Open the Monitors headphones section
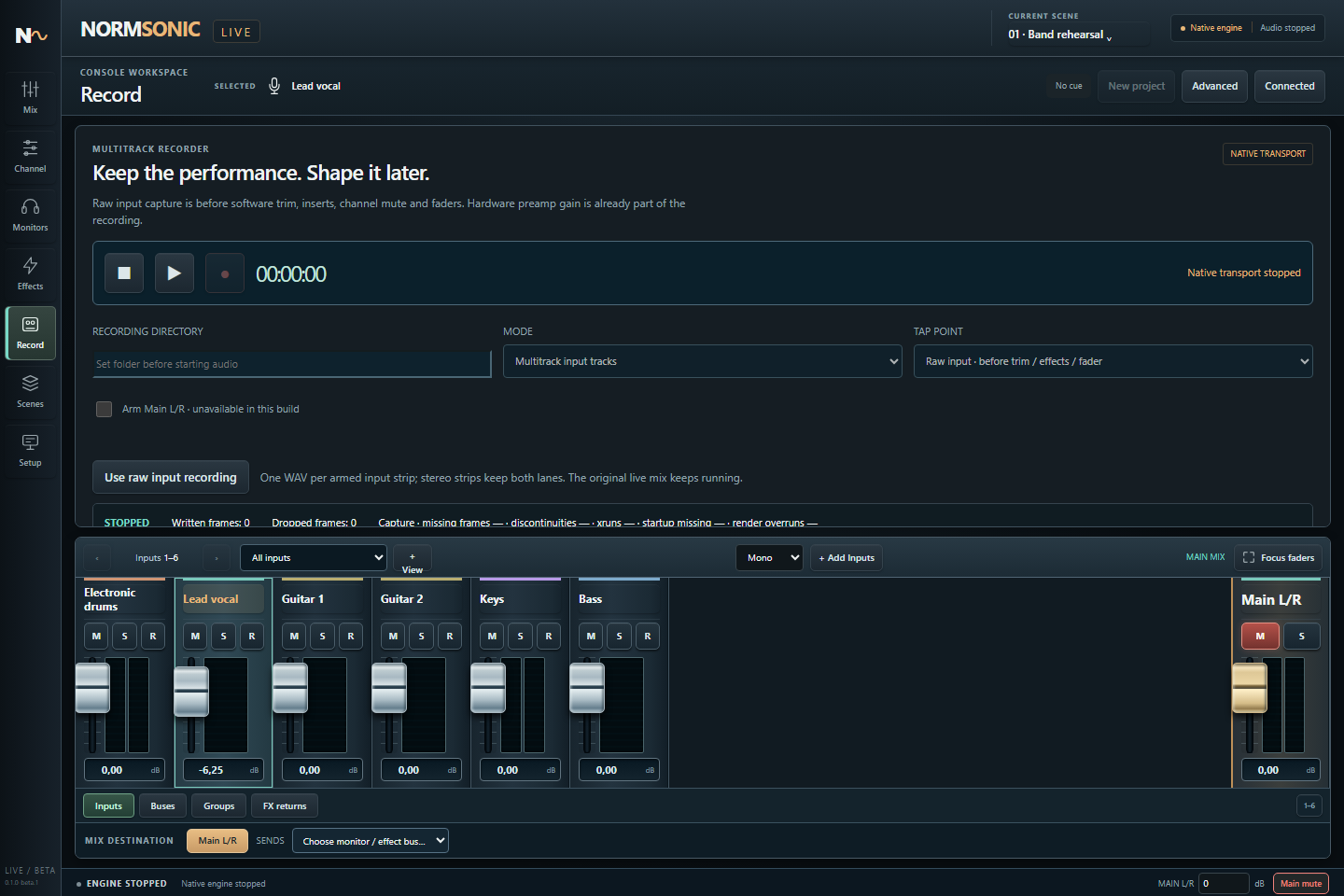Image resolution: width=1344 pixels, height=896 pixels. pyautogui.click(x=30, y=214)
